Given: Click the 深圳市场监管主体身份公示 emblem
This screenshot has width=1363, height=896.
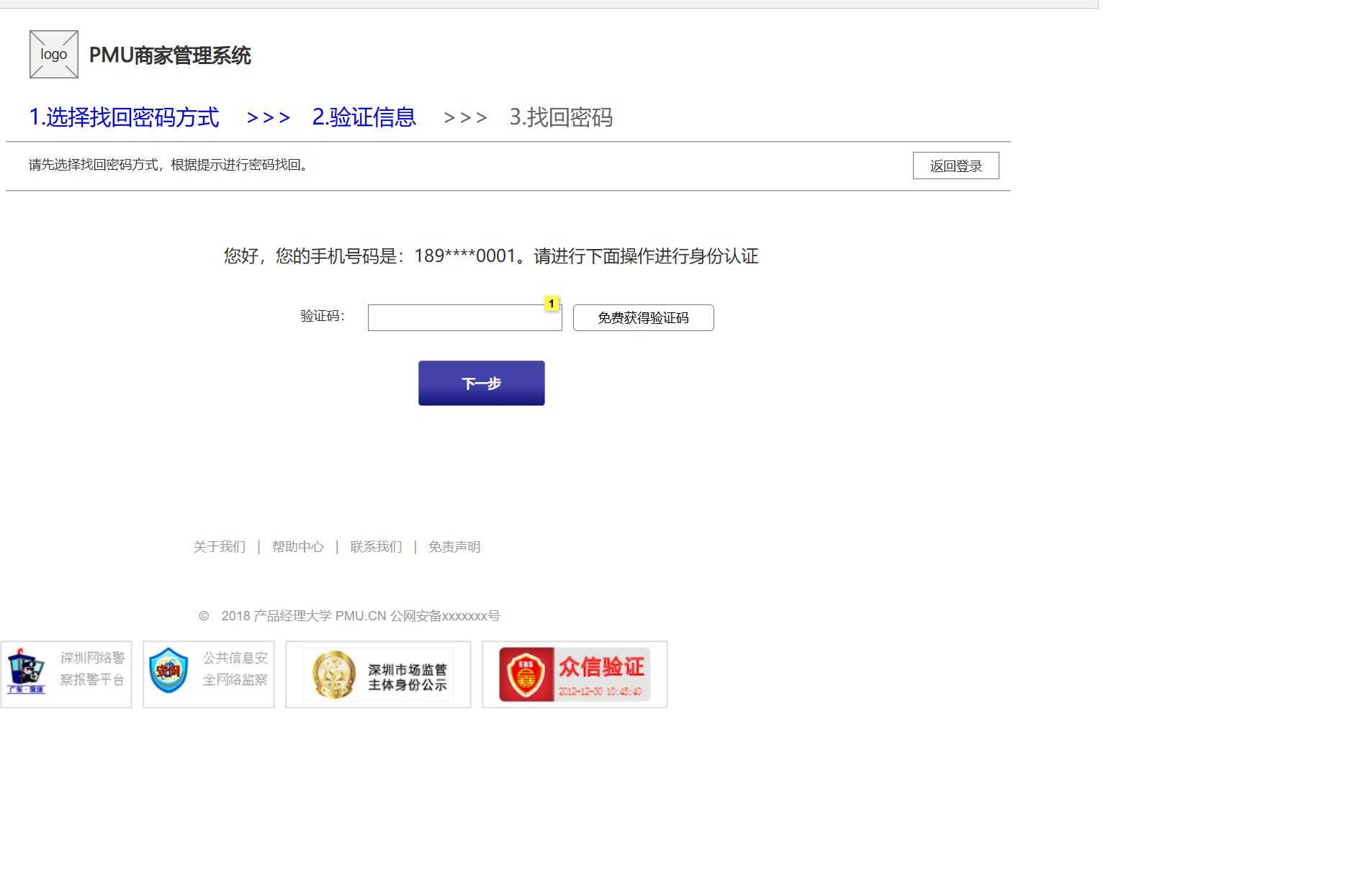Looking at the screenshot, I should point(377,674).
